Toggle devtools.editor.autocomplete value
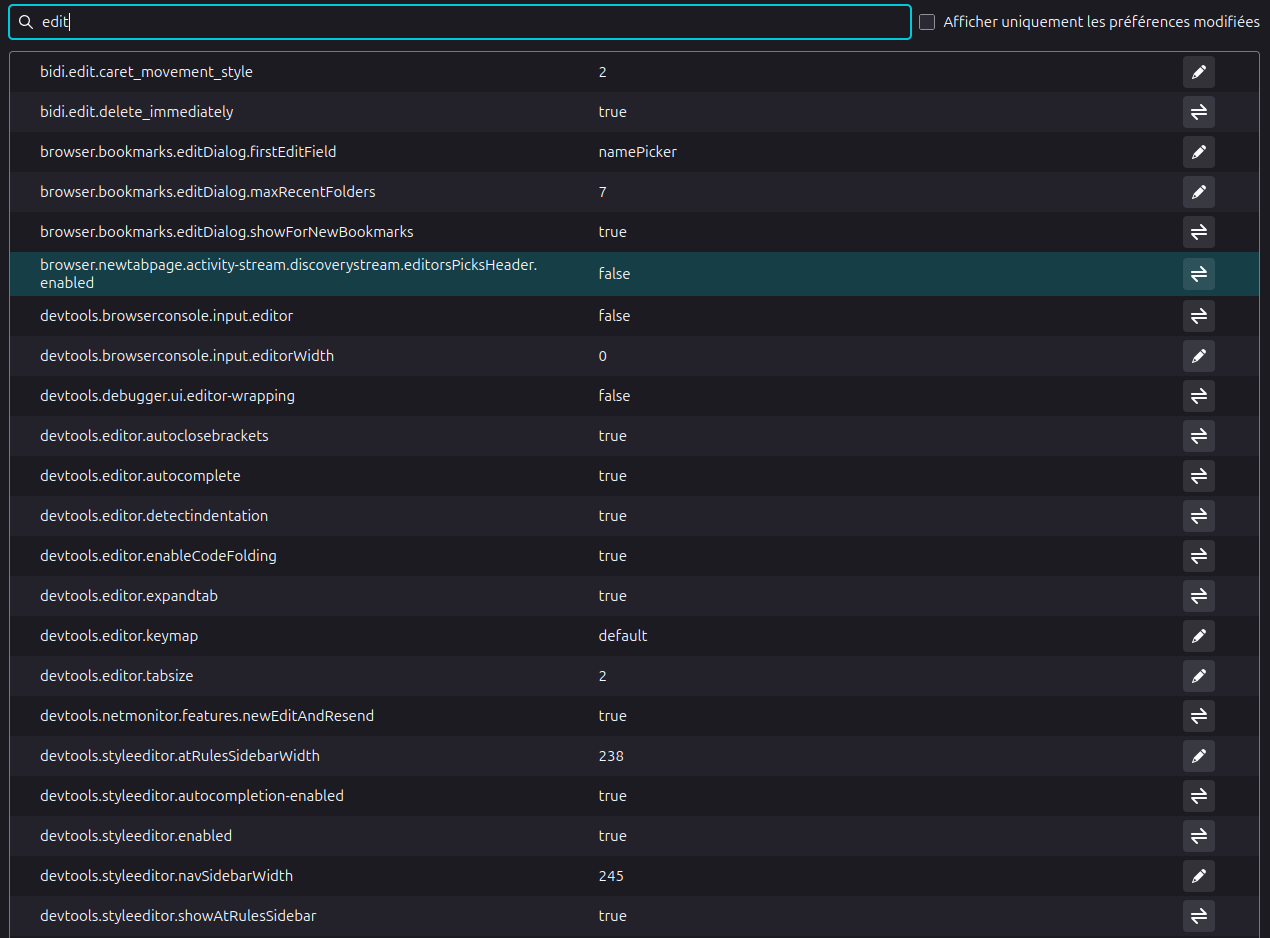This screenshot has width=1270, height=938. [x=1198, y=476]
